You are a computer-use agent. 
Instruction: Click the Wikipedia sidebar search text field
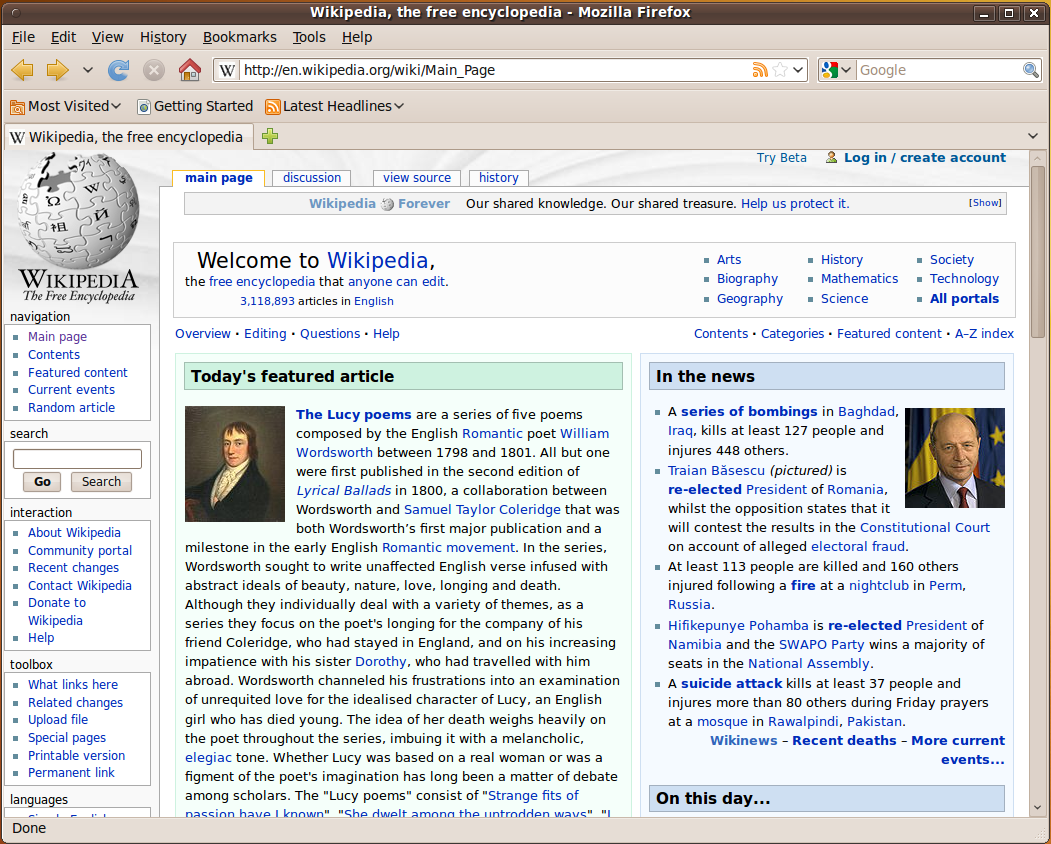click(x=77, y=459)
